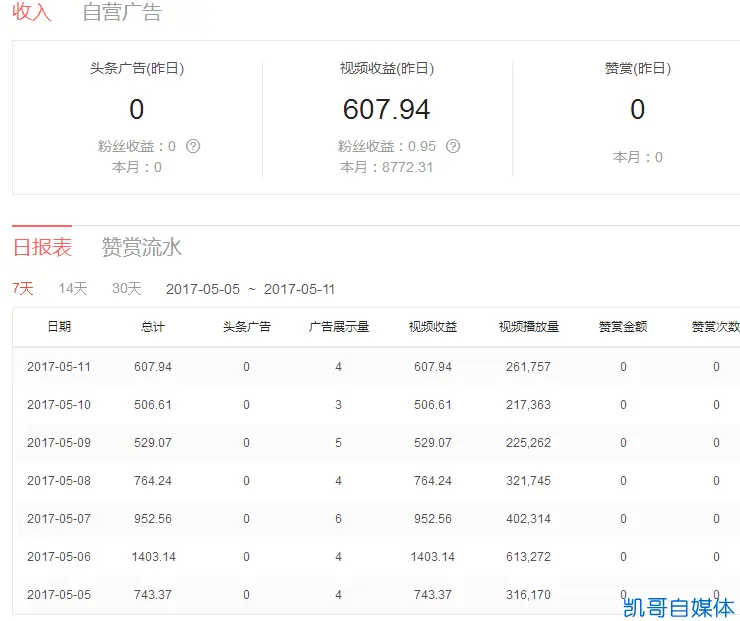Click play count 217,363
Image resolution: width=740 pixels, height=621 pixels.
coord(528,405)
